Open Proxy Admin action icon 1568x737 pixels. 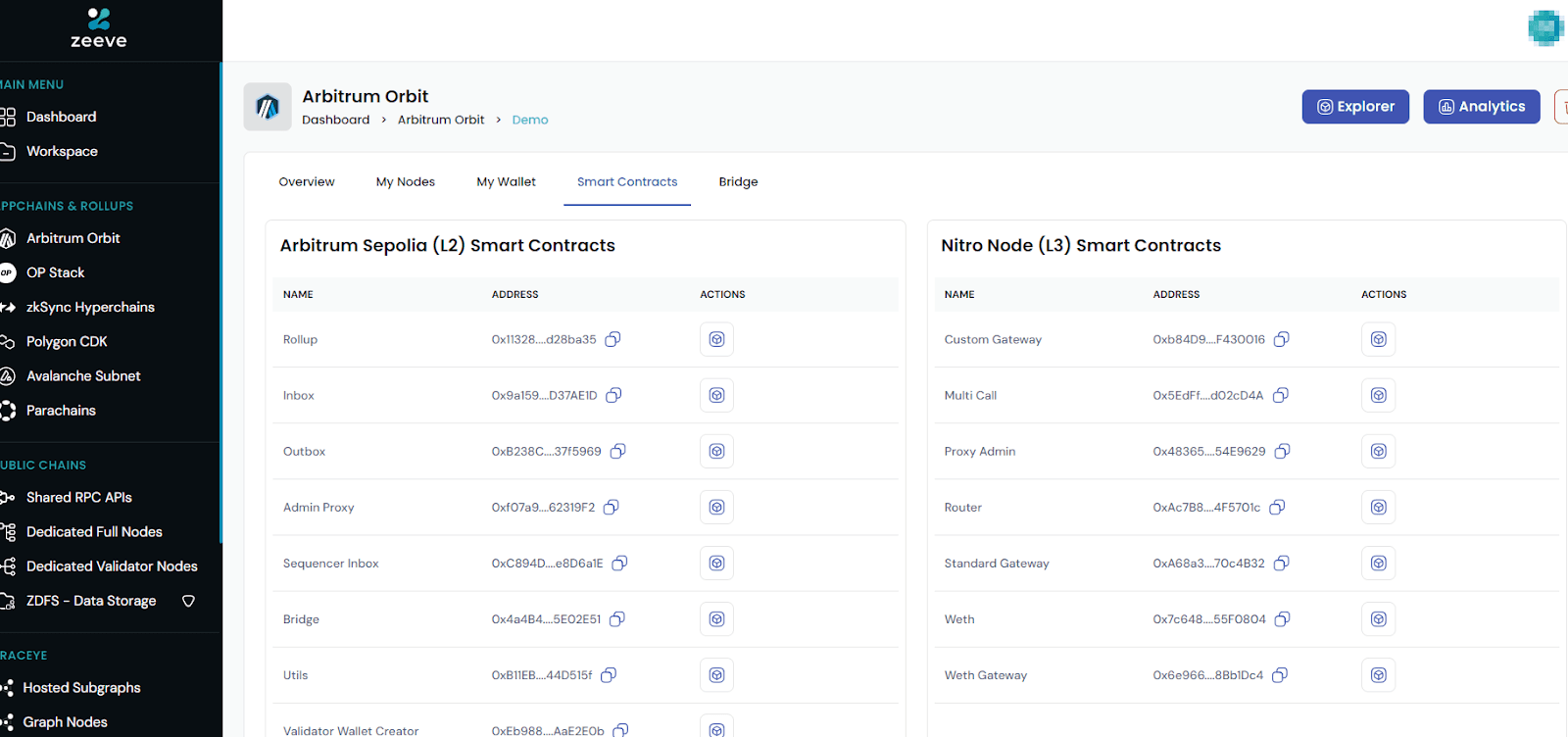click(1379, 451)
